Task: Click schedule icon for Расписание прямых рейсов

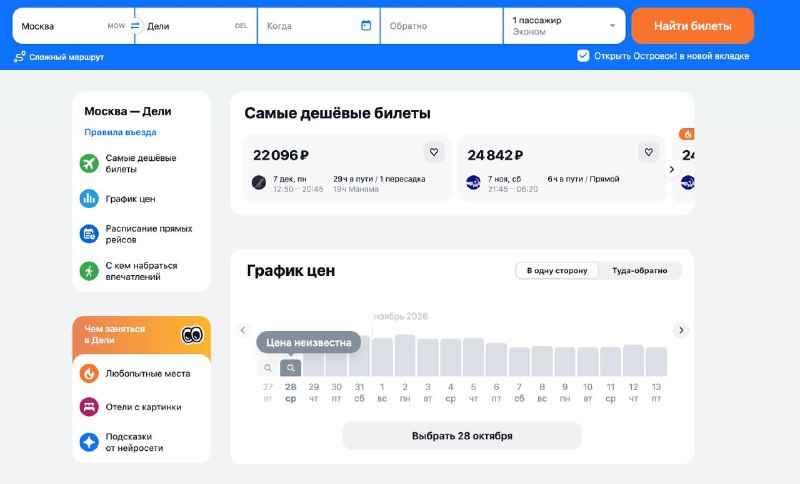Action: tap(89, 234)
